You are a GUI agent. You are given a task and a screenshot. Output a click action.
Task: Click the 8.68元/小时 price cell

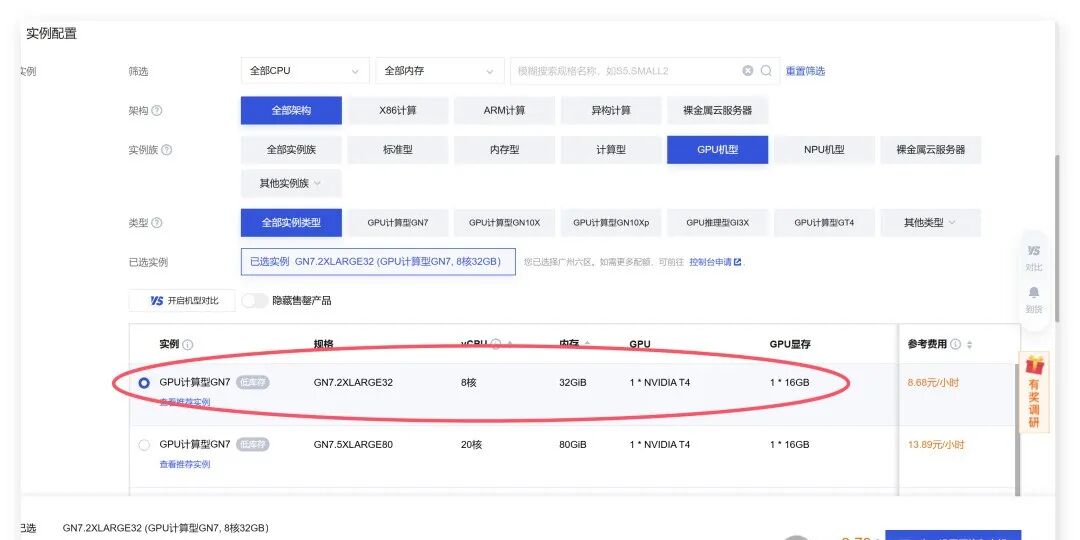[933, 382]
